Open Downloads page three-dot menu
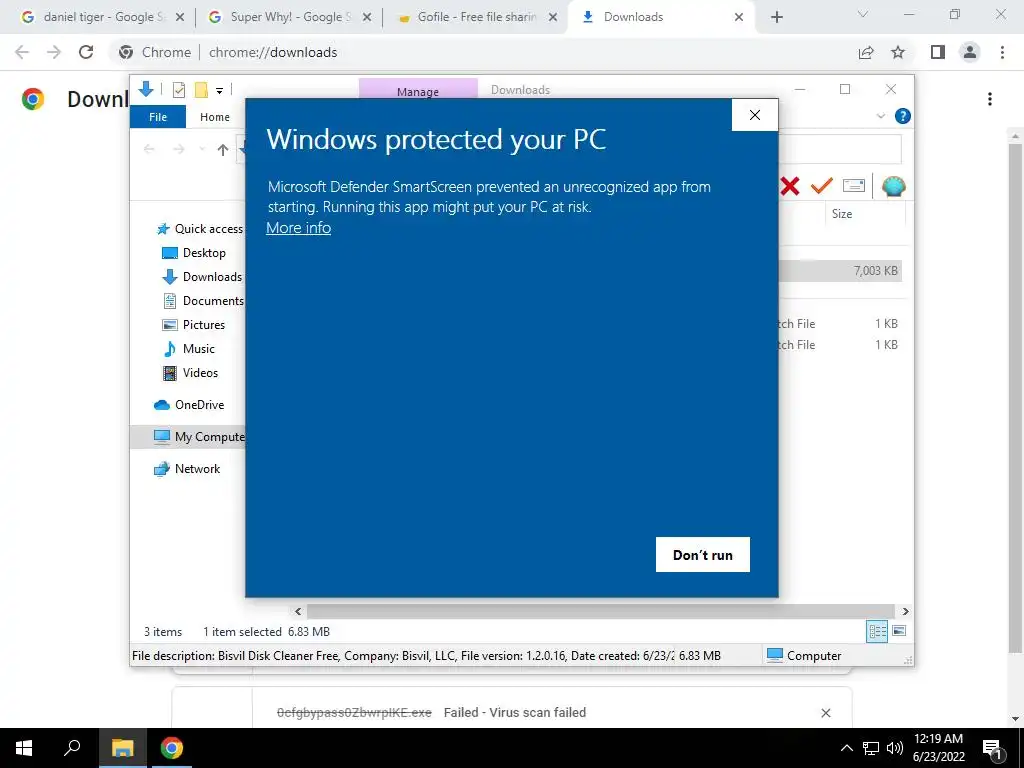 tap(990, 99)
